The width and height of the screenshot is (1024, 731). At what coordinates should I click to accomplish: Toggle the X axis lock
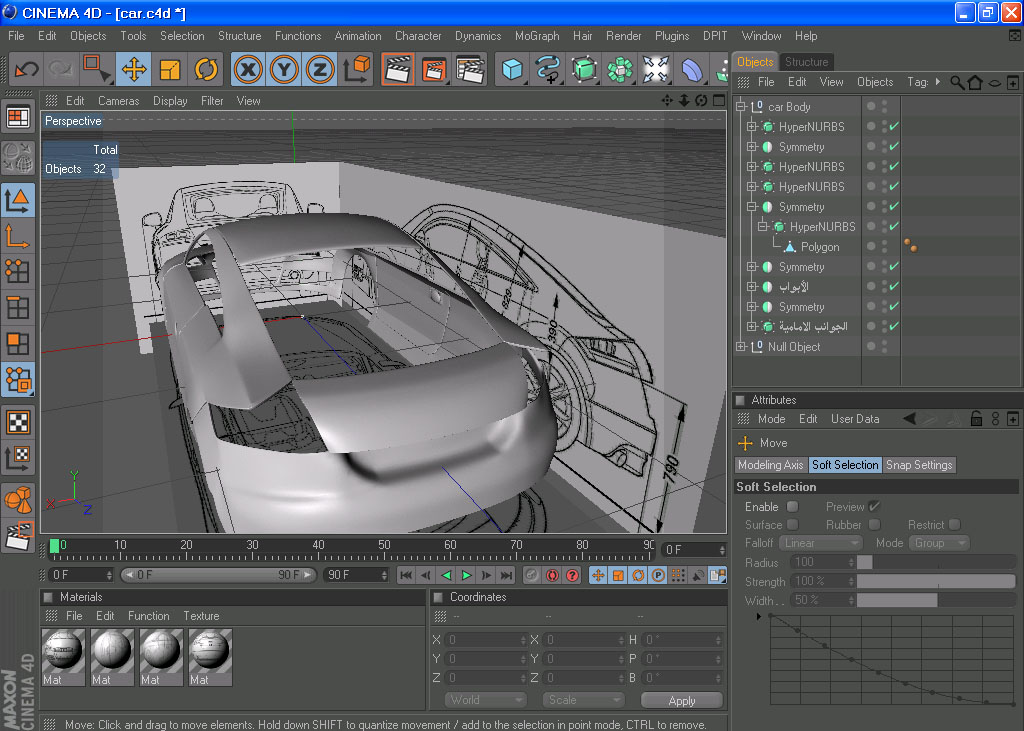pos(248,69)
